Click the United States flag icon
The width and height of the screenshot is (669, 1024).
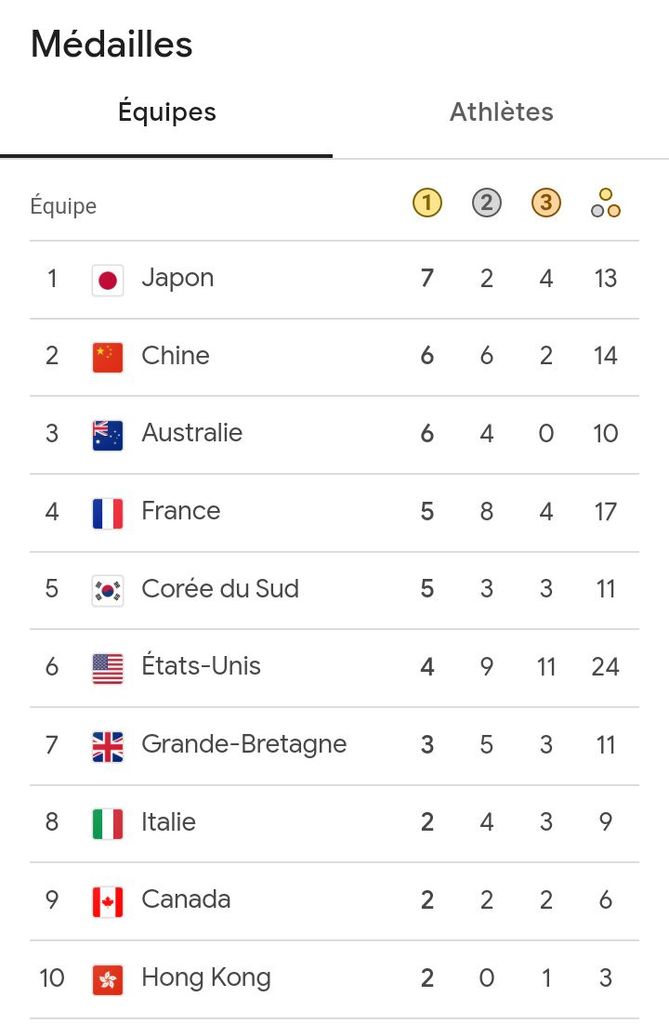click(108, 668)
